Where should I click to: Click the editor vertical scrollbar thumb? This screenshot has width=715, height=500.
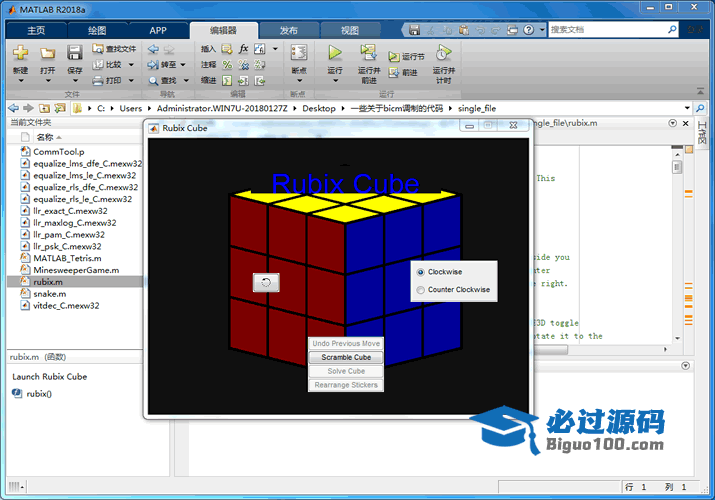pos(677,167)
